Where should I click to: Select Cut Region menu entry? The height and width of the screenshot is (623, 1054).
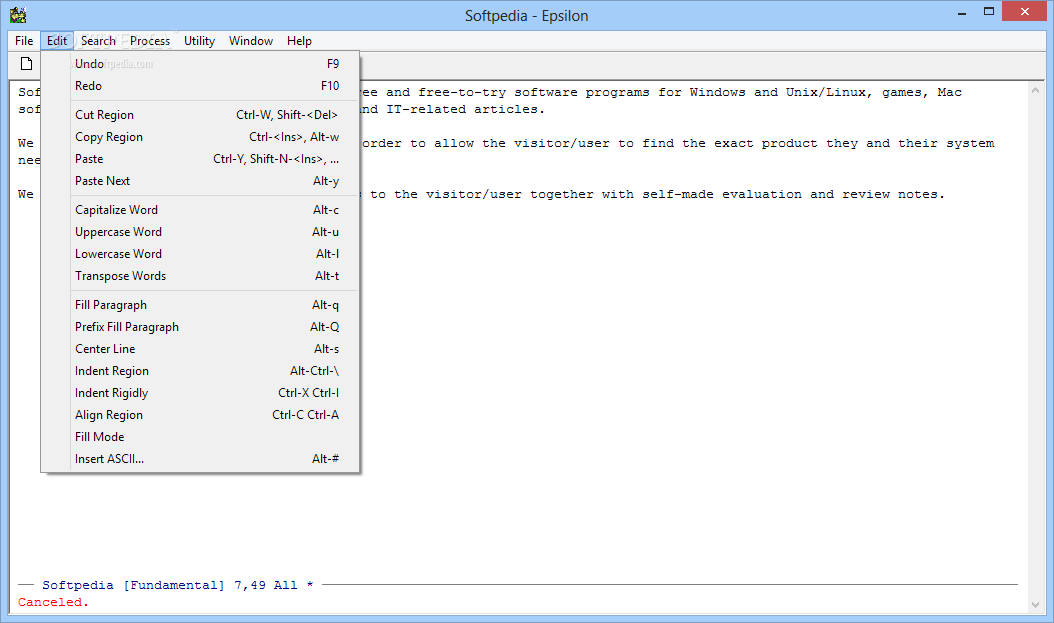point(200,115)
